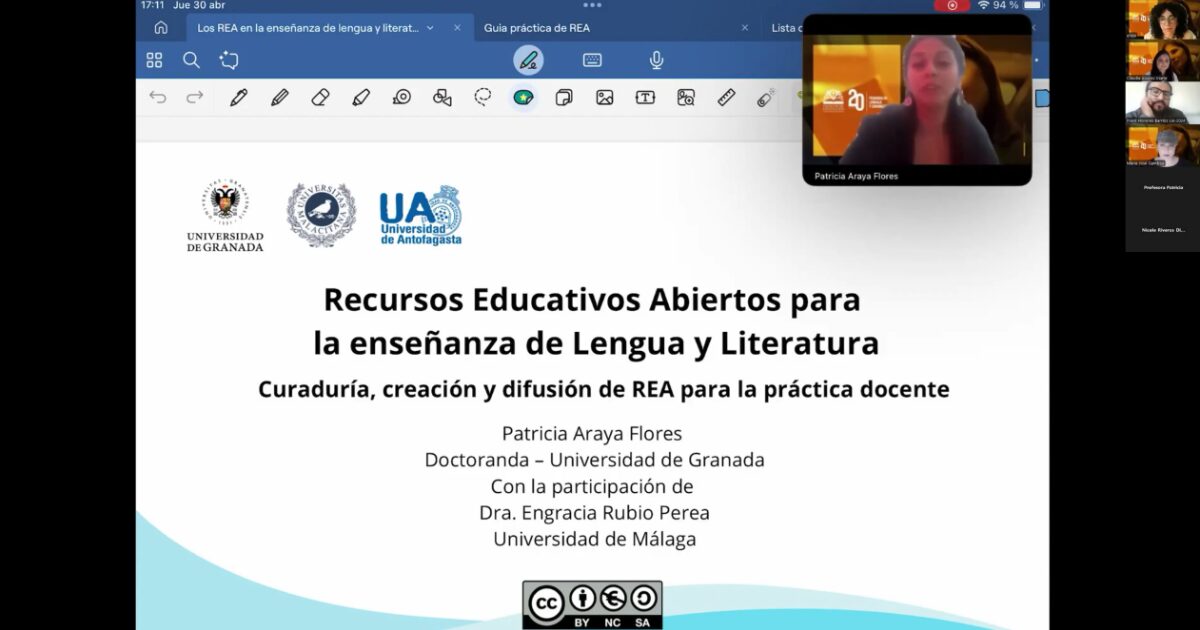The height and width of the screenshot is (630, 1200).
Task: Toggle microphone audio recording
Action: tap(656, 60)
